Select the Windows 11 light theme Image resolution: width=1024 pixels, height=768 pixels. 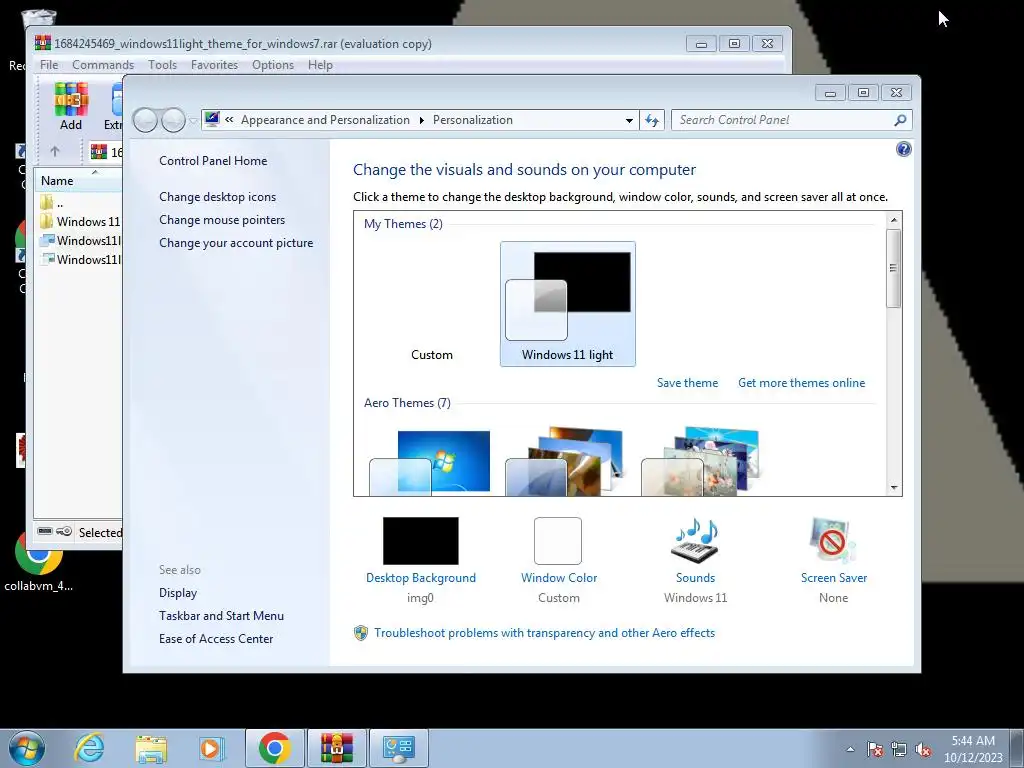pyautogui.click(x=568, y=304)
